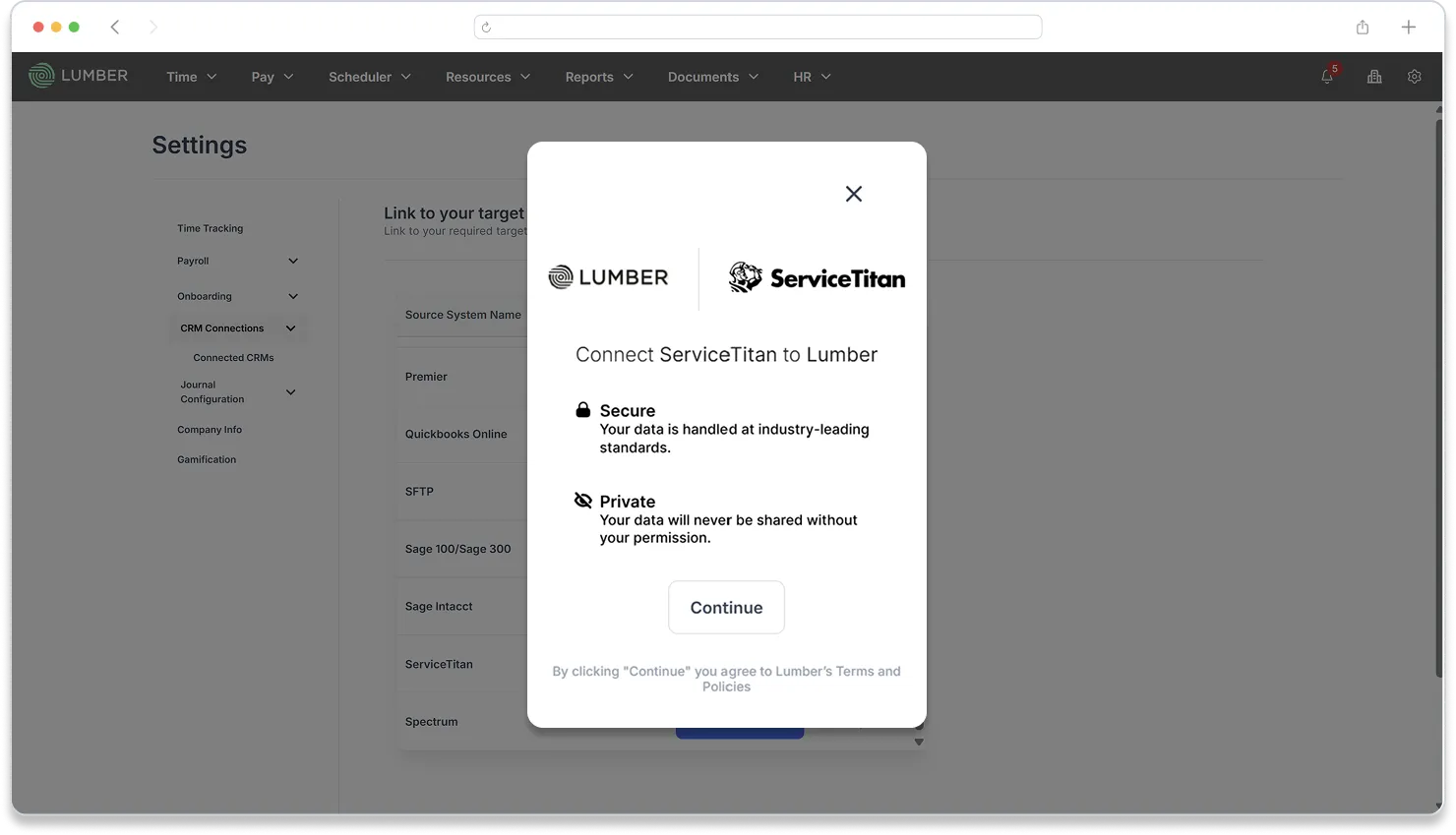Click the Reports menu chevron
The width and height of the screenshot is (1456, 835).
(629, 77)
